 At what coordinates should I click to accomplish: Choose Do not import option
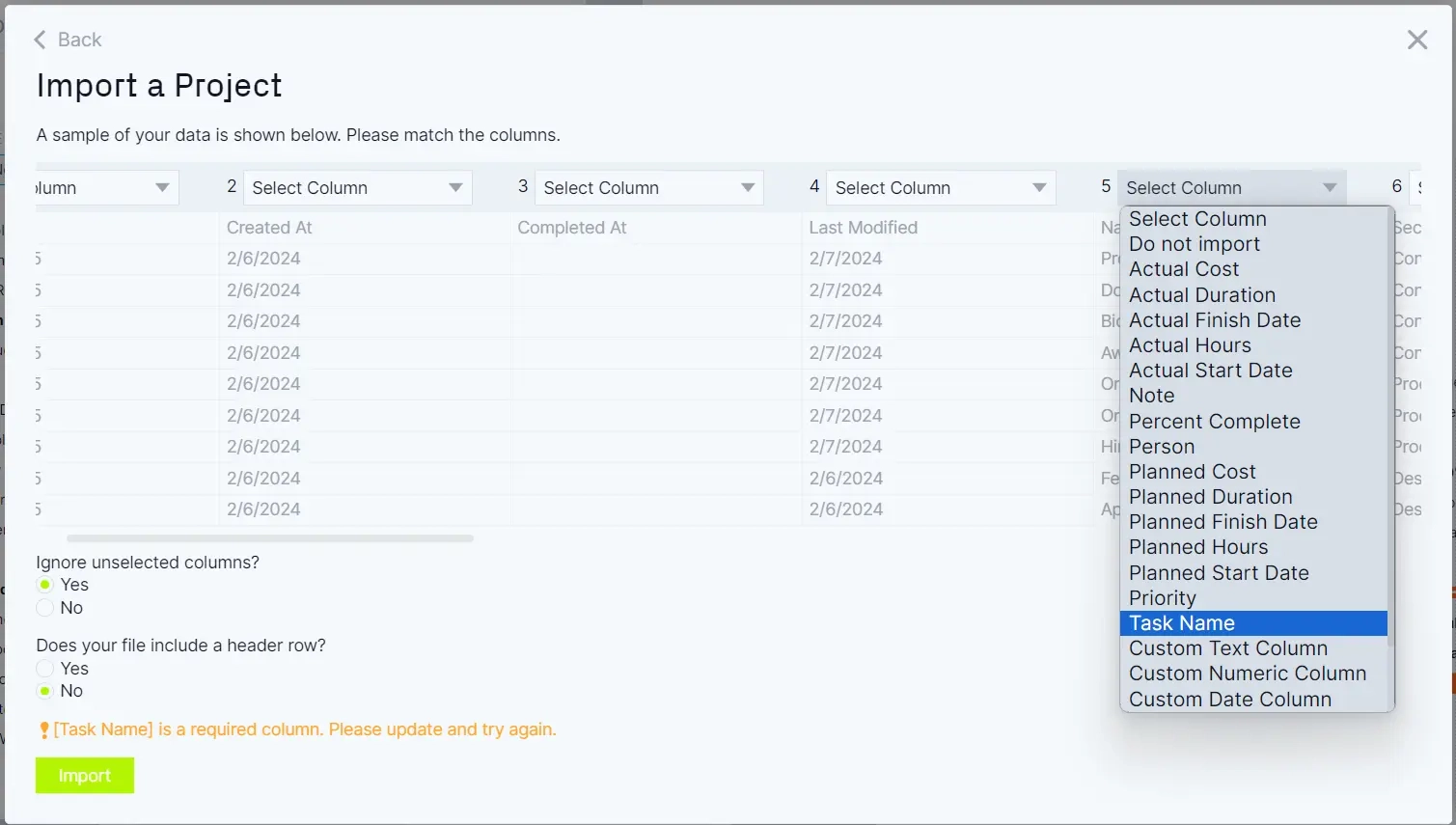tap(1195, 244)
